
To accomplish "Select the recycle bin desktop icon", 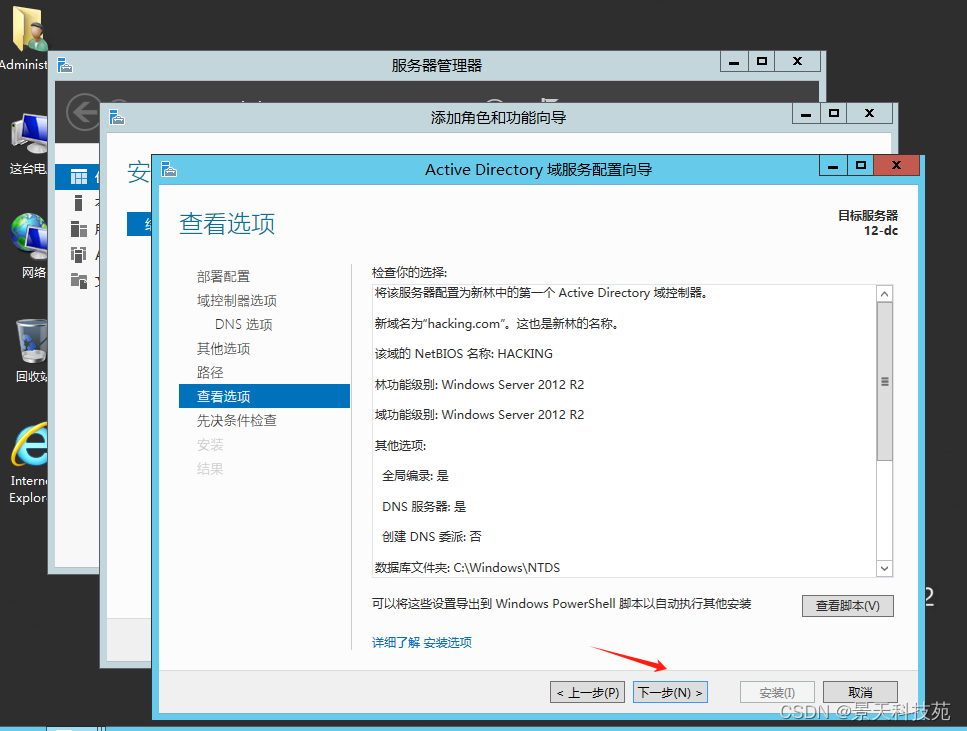I will point(31,350).
